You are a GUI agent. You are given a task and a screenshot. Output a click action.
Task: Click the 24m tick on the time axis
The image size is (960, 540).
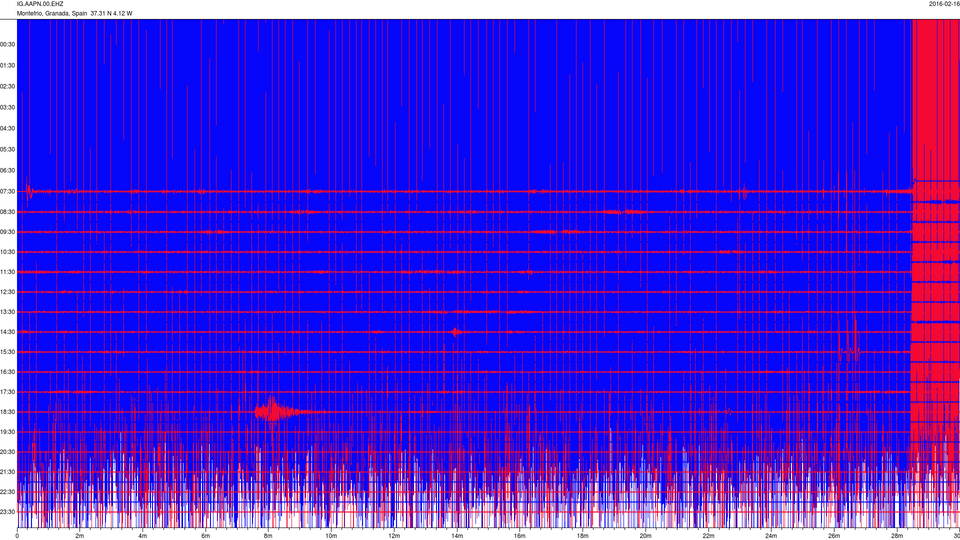771,536
